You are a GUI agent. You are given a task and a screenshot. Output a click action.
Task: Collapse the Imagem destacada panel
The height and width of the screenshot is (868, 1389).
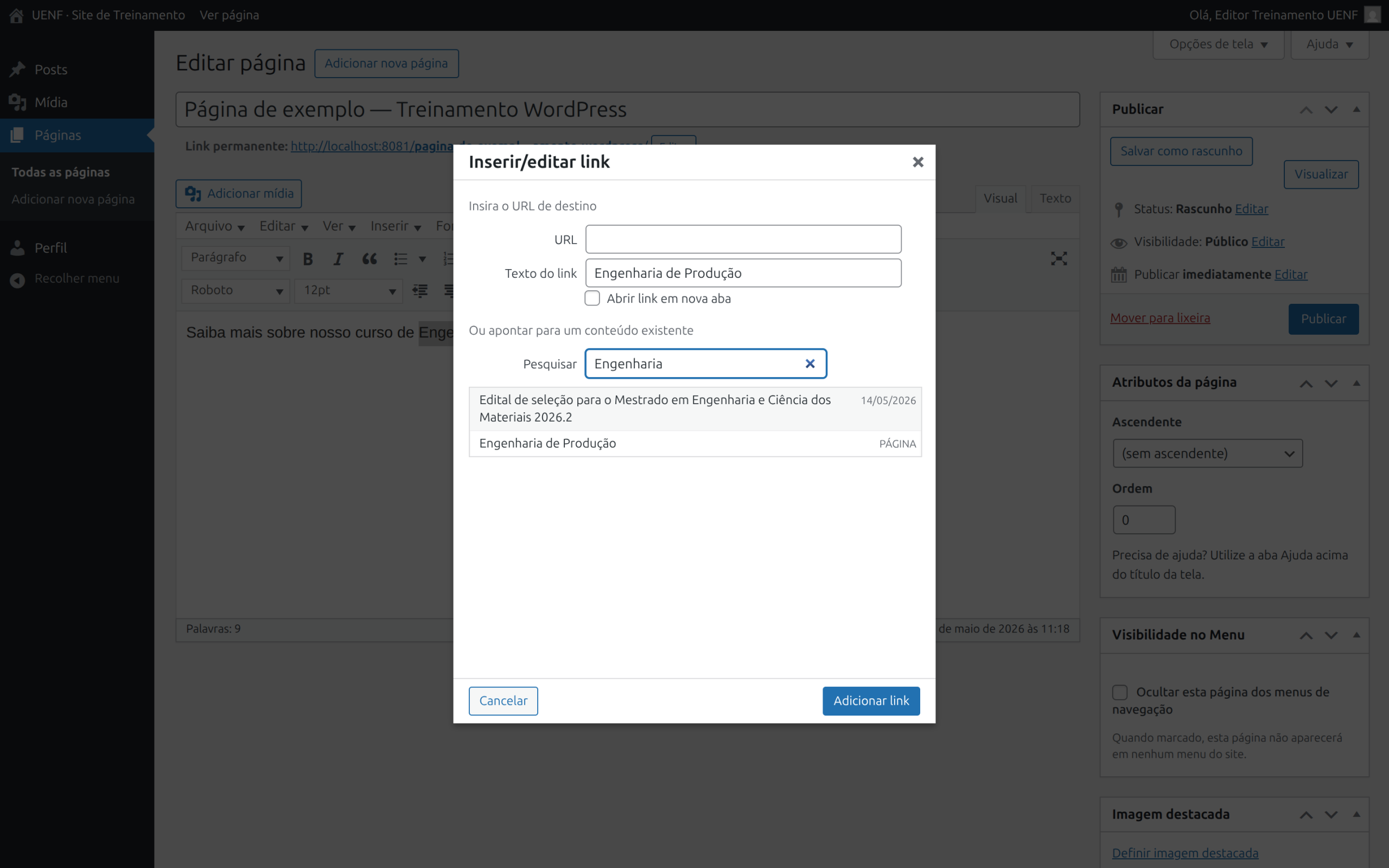click(1356, 815)
